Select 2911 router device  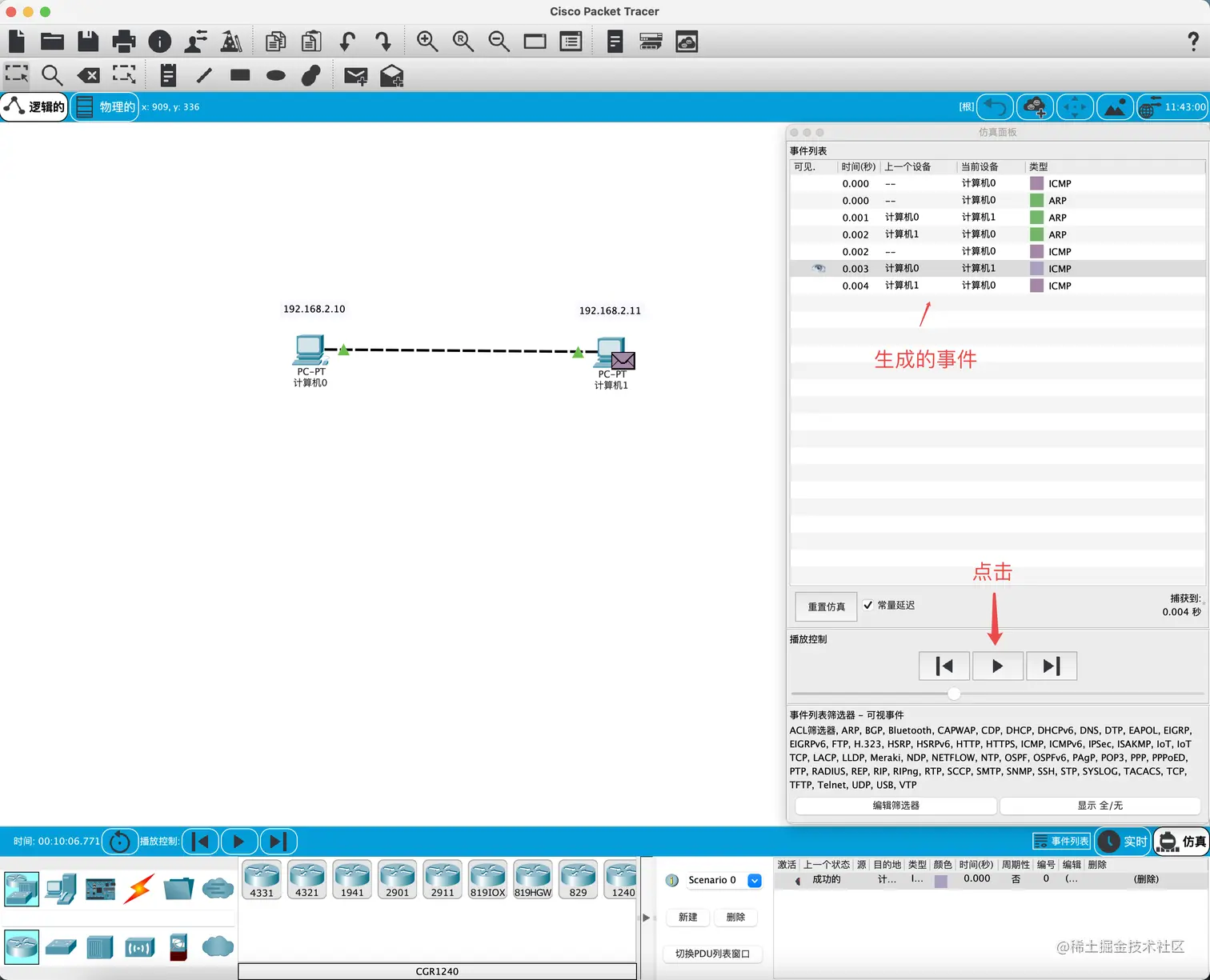click(x=443, y=880)
